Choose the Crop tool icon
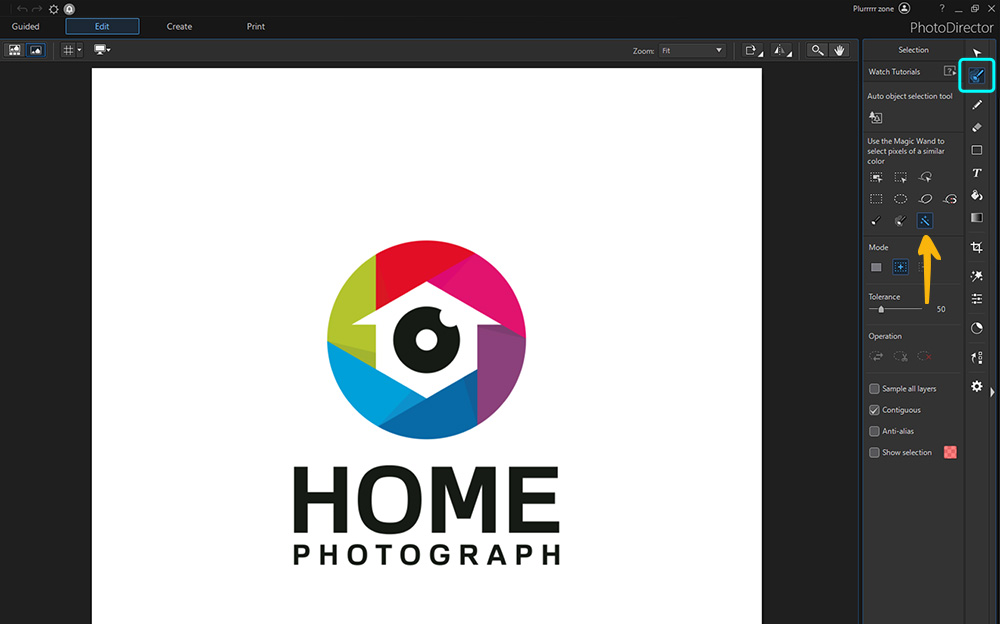Screen dimensions: 1000x624 pyautogui.click(x=976, y=247)
